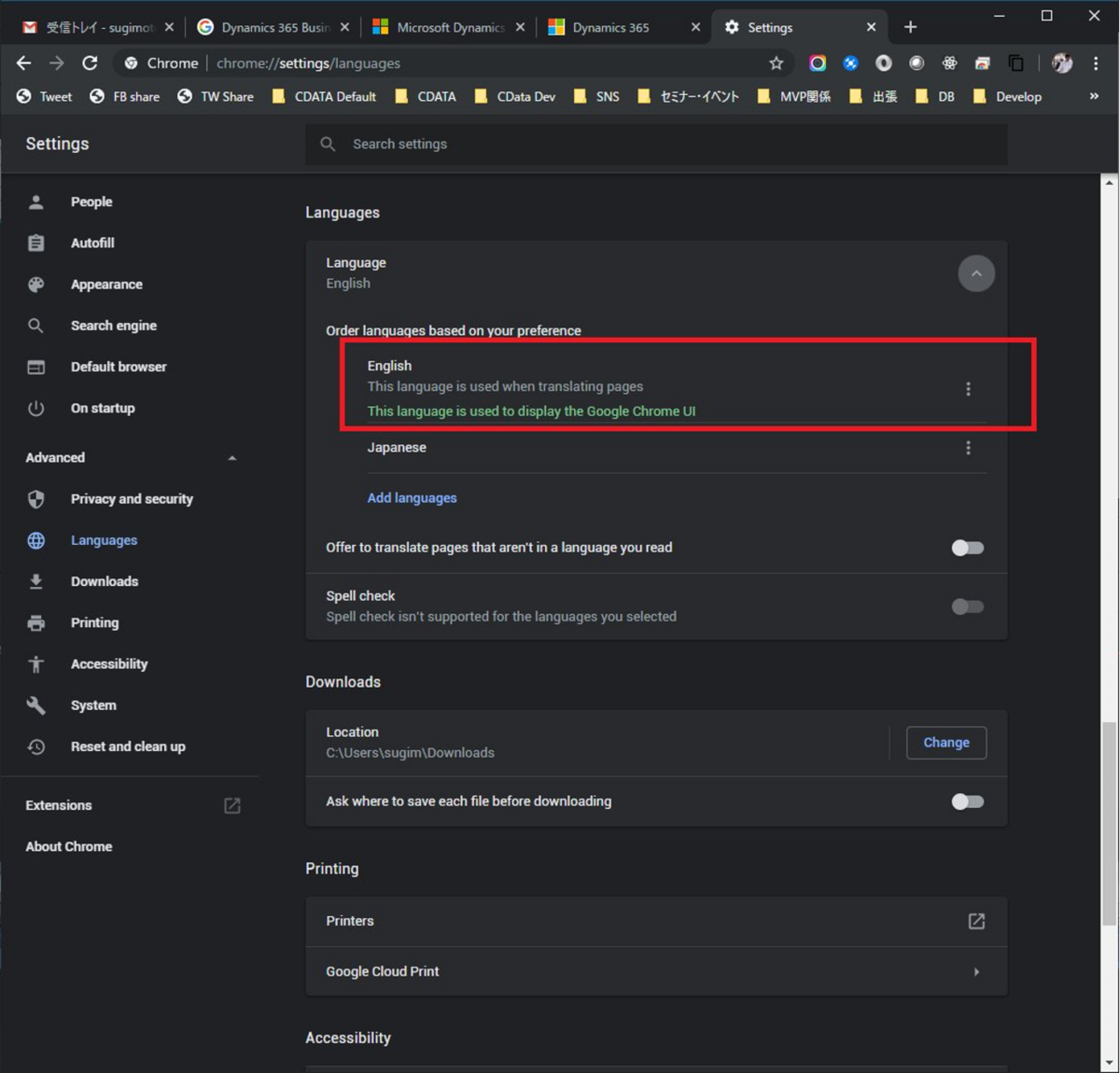Open the People settings section
Viewport: 1120px width, 1073px height.
click(91, 202)
